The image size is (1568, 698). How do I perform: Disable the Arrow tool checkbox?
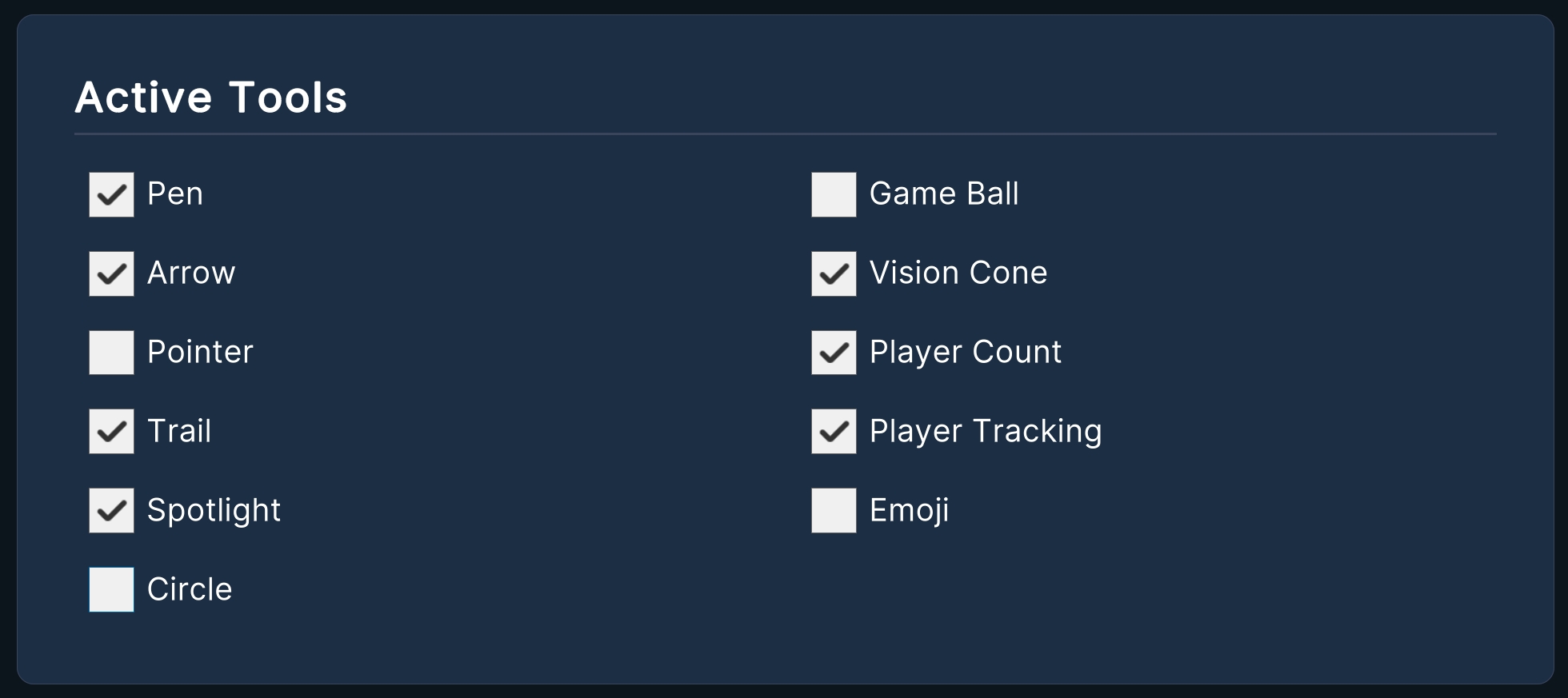[111, 273]
